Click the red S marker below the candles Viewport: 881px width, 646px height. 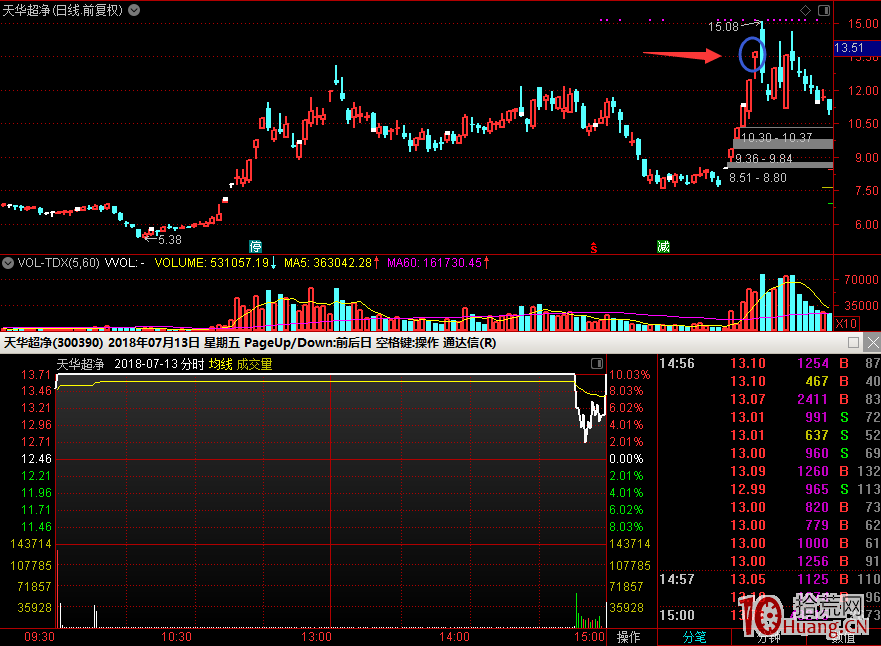[593, 248]
